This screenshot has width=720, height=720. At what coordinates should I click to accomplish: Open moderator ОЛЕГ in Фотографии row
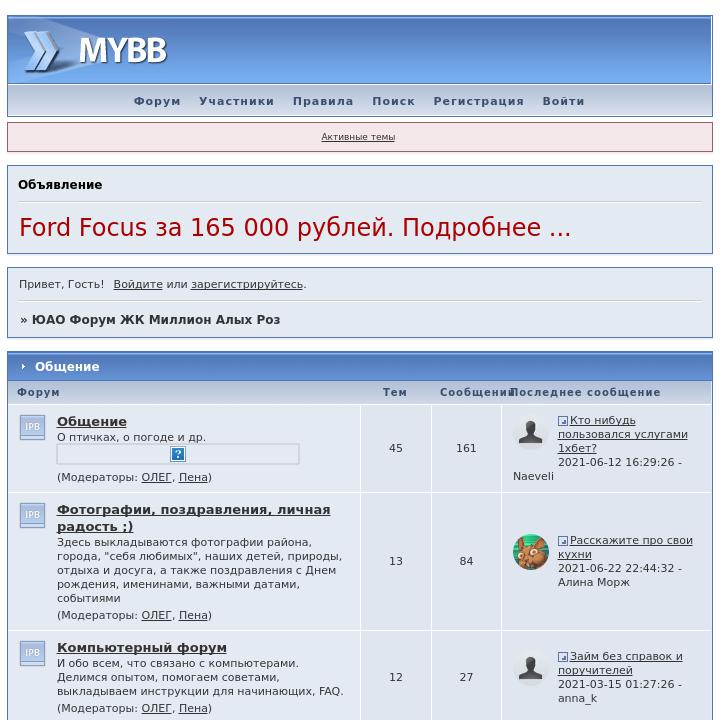pos(156,615)
